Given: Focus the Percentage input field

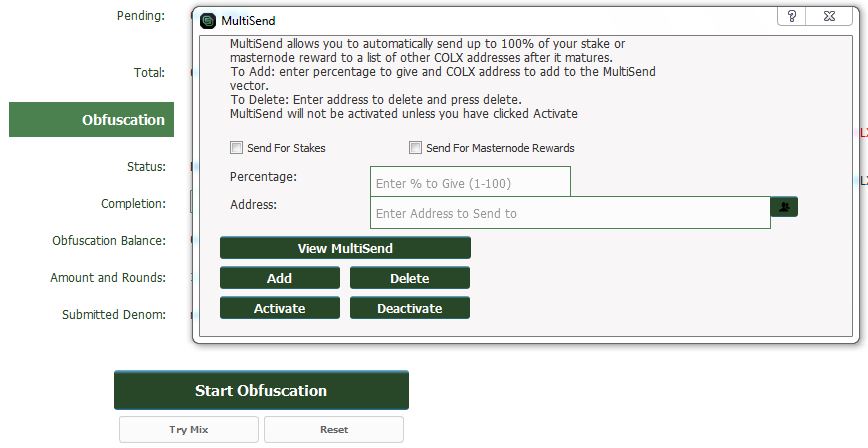Looking at the screenshot, I should click(x=470, y=182).
